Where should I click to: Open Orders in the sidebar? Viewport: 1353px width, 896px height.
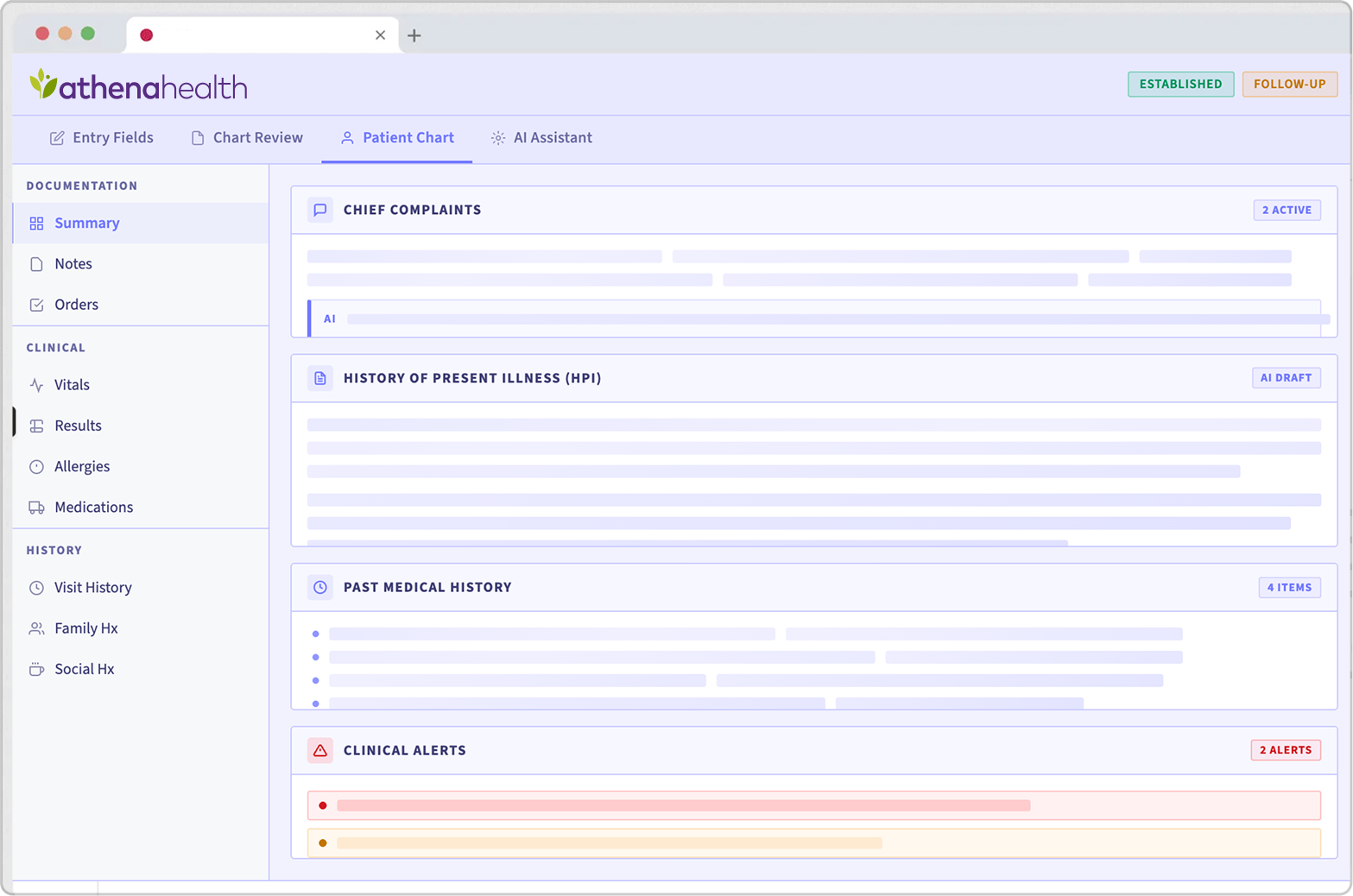tap(141, 305)
